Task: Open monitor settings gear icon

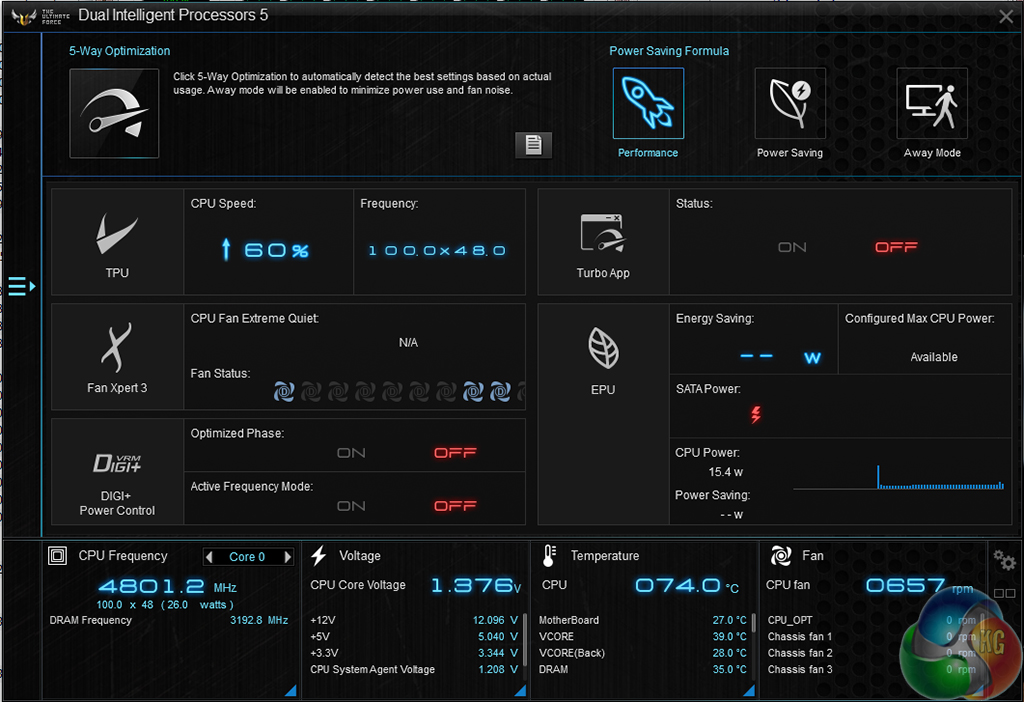Action: pos(1003,560)
